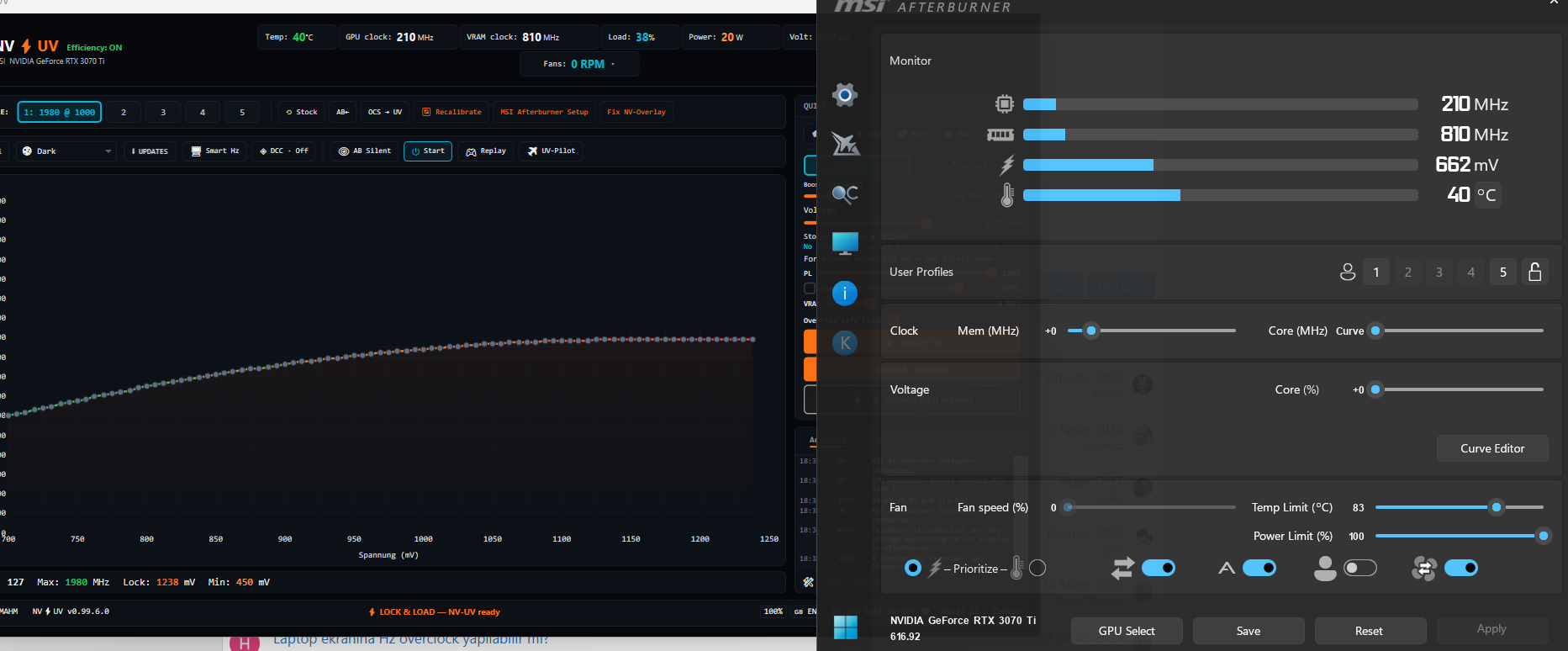1568x651 pixels.
Task: Click the Mem (MHz) slider handle
Action: (x=1091, y=331)
